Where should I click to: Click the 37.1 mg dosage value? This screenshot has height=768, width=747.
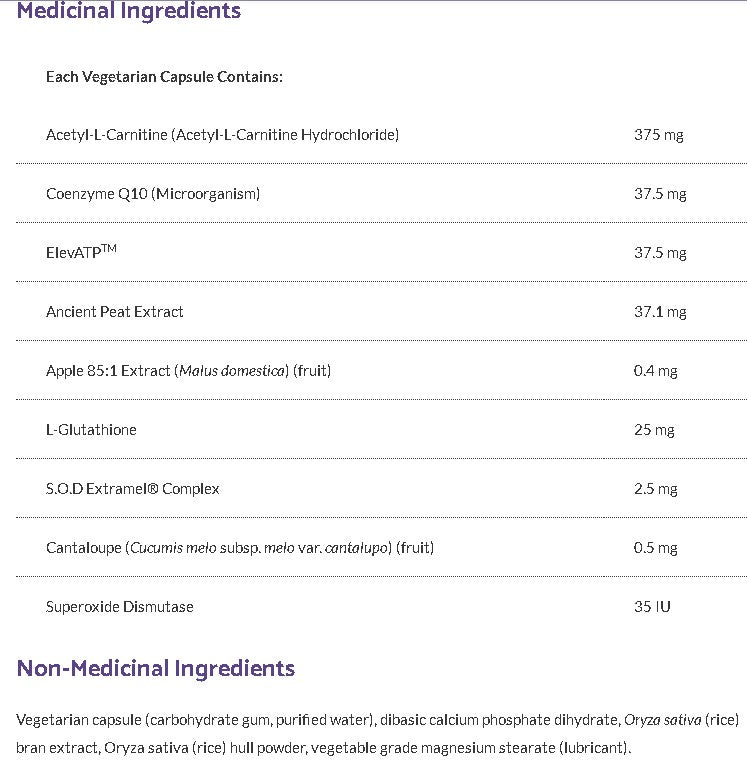pyautogui.click(x=660, y=312)
